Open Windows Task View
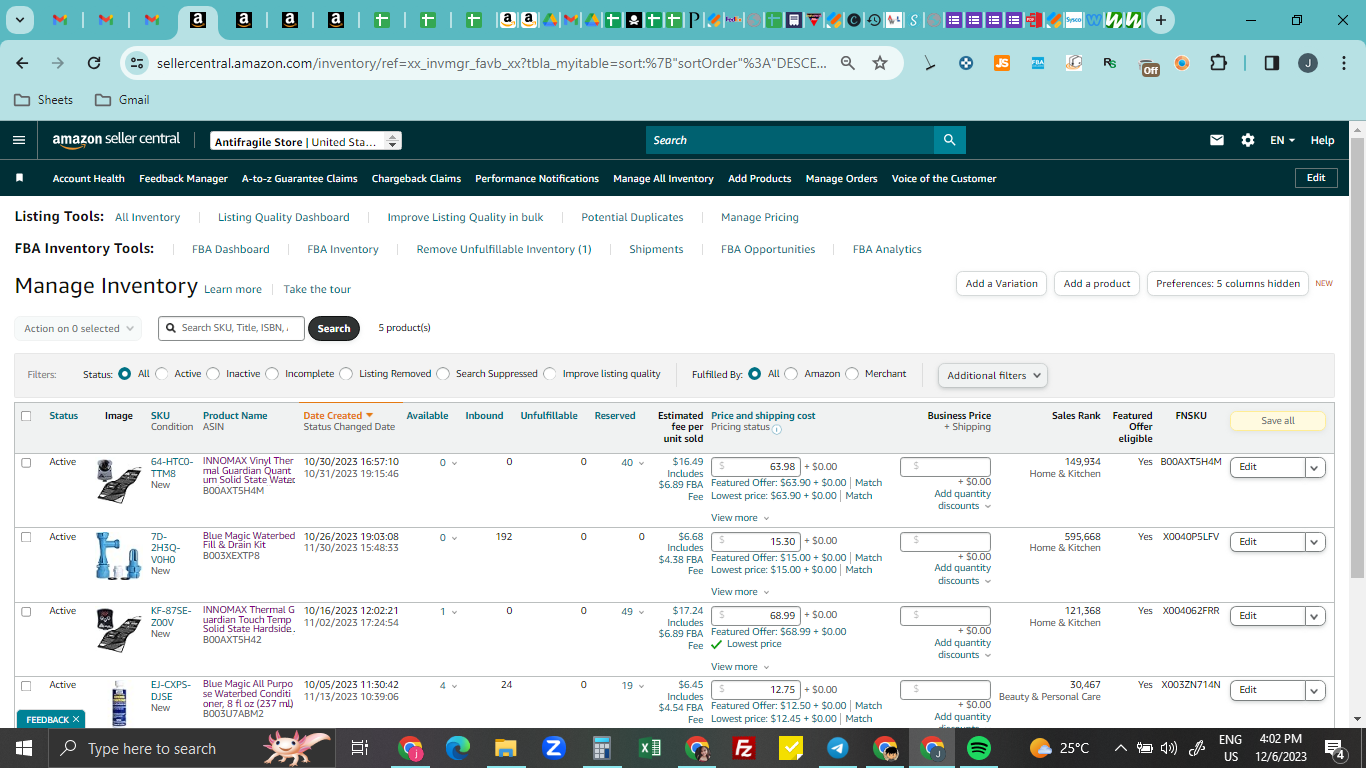This screenshot has height=768, width=1366. pyautogui.click(x=361, y=748)
